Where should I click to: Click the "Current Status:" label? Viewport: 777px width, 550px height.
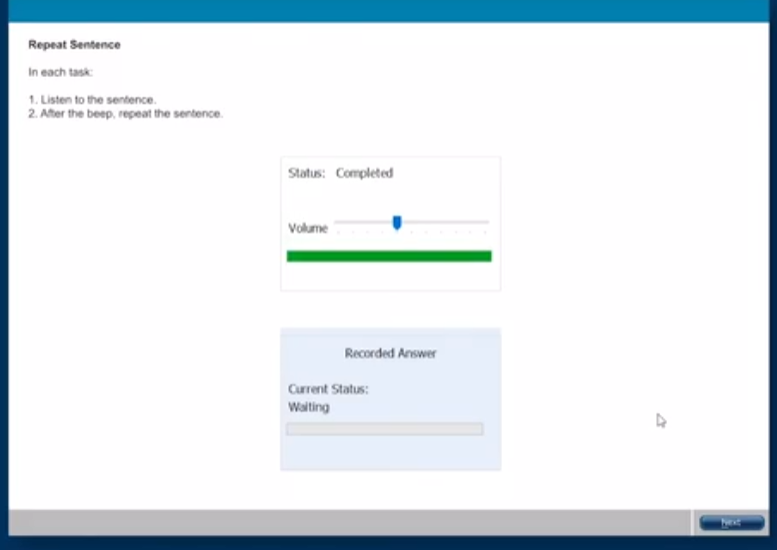click(x=328, y=389)
